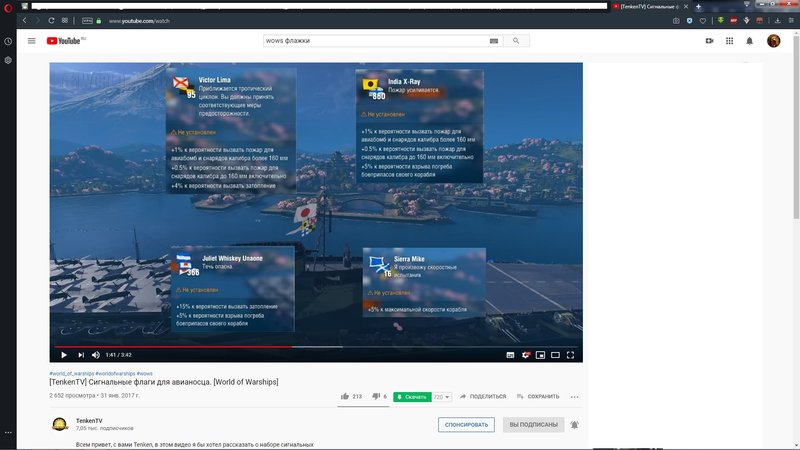Open YouTube notifications bell

[x=749, y=41]
